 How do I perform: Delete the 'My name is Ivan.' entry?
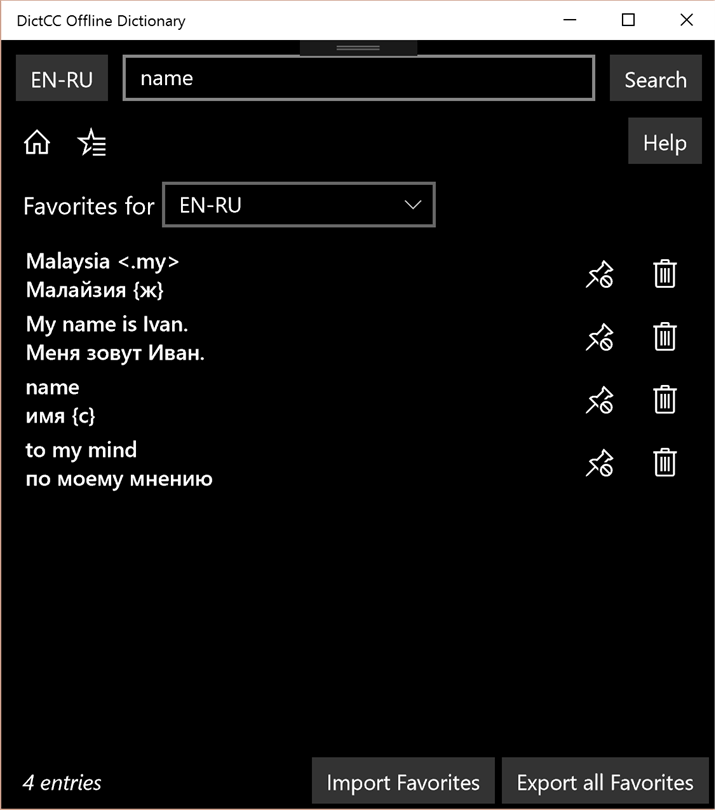tap(665, 337)
